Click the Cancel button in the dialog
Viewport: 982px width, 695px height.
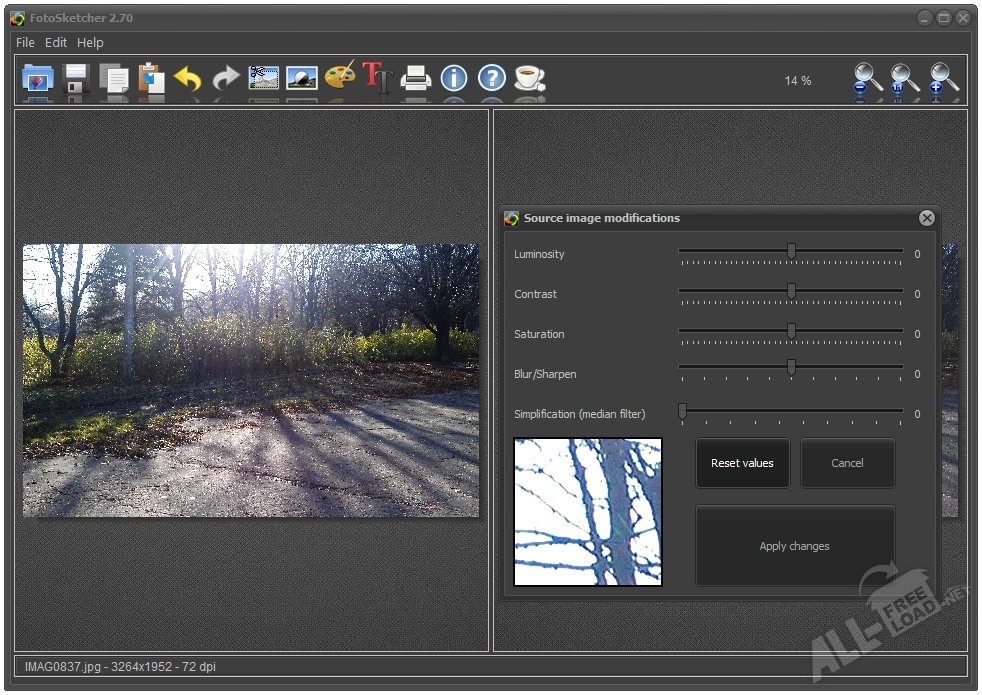click(847, 463)
